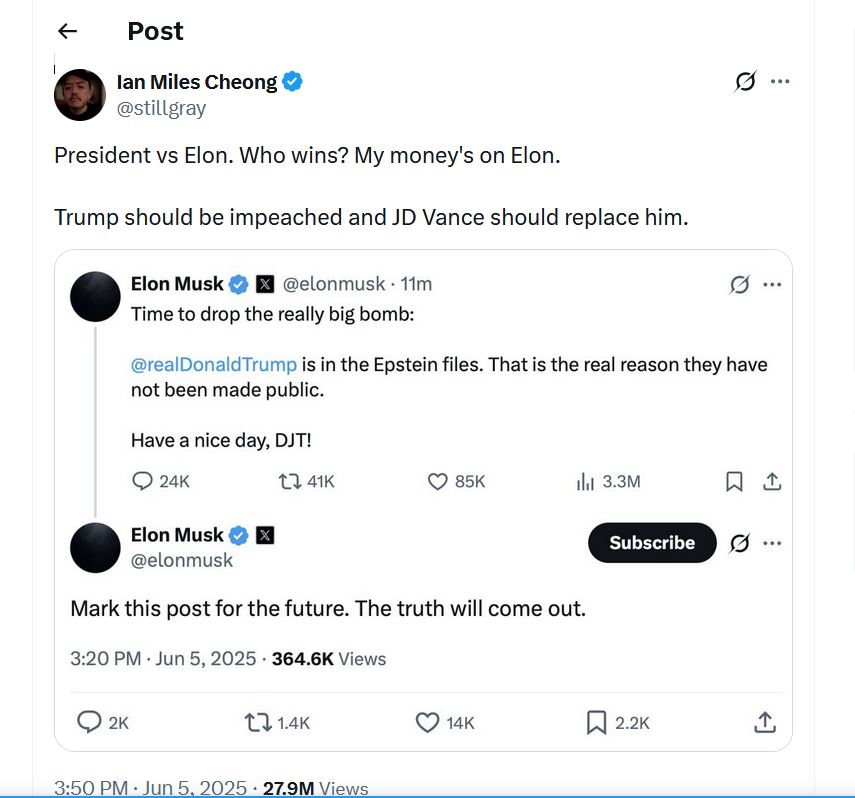Screen dimensions: 855x798
Task: Open more options beside Subscribe button
Action: pos(772,543)
